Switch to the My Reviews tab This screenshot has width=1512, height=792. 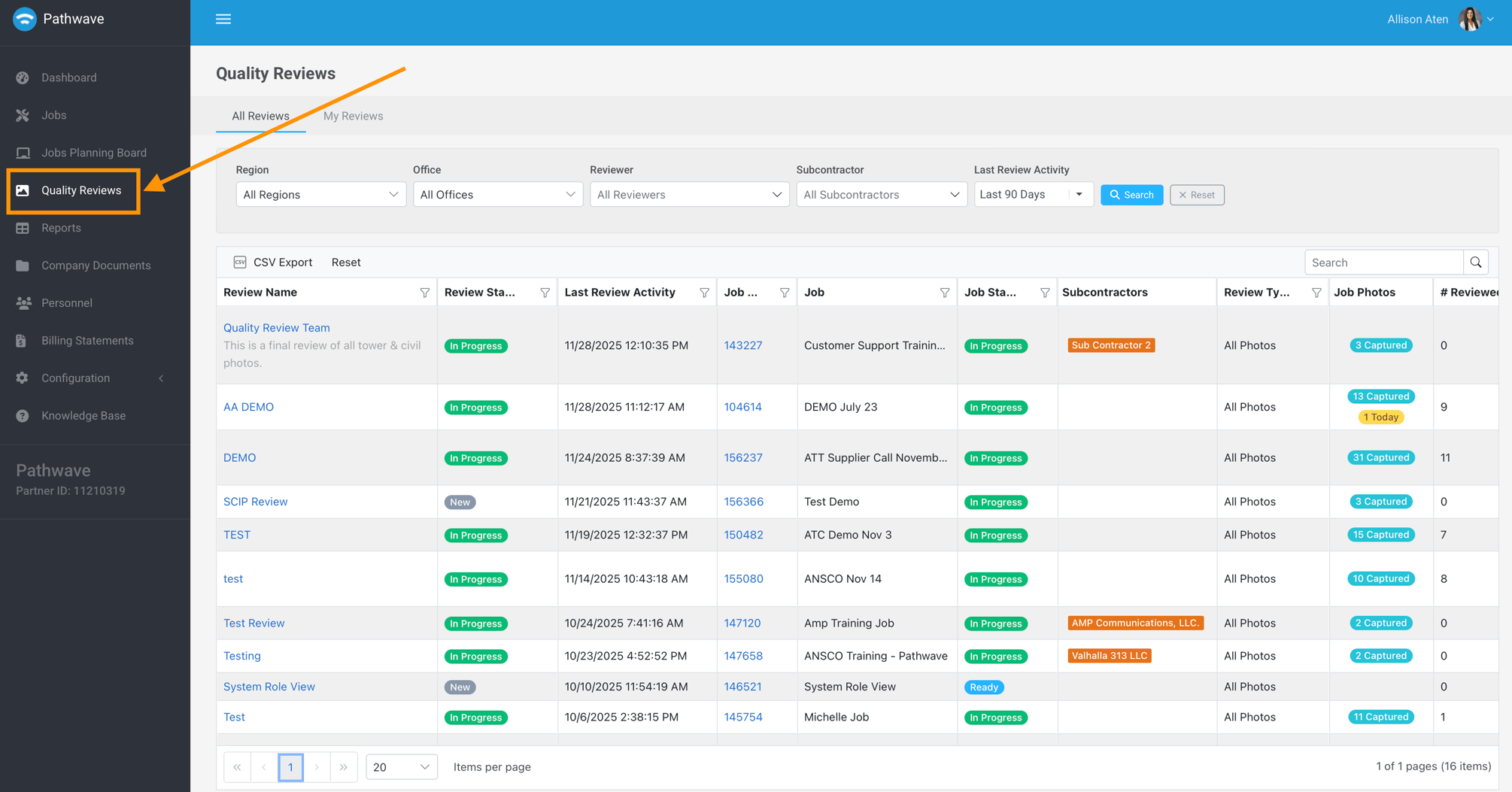[x=353, y=116]
